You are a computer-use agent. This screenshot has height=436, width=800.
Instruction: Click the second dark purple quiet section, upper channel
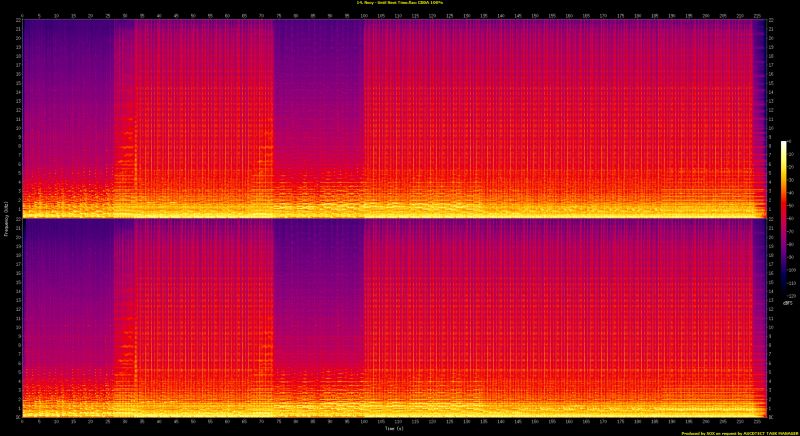318,80
